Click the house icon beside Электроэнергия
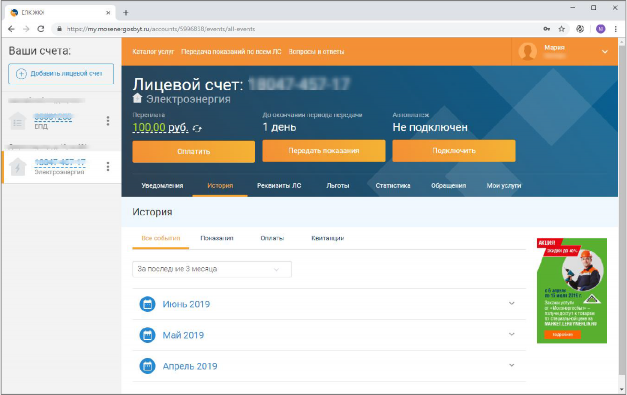This screenshot has width=627, height=395. pos(137,98)
